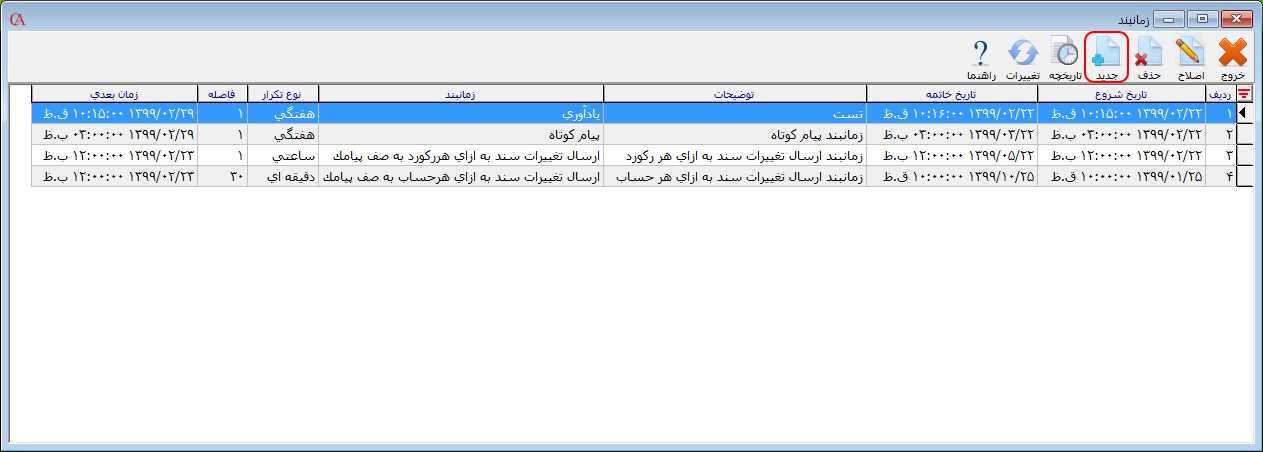This screenshot has width=1263, height=452.
Task: Sort by تاریخ خاتمه column header
Action: (951, 94)
